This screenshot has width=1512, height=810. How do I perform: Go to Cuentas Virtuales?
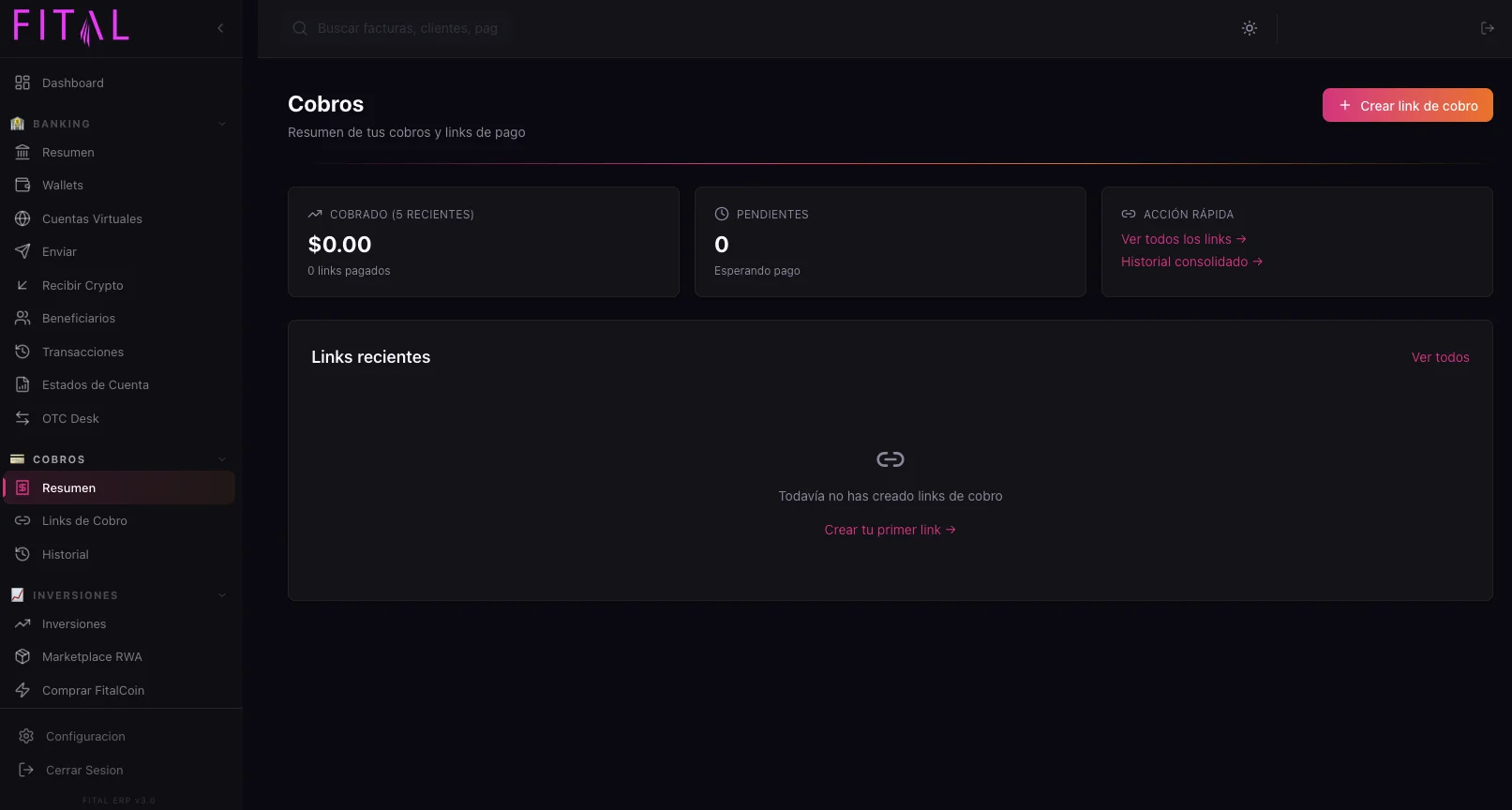121,218
